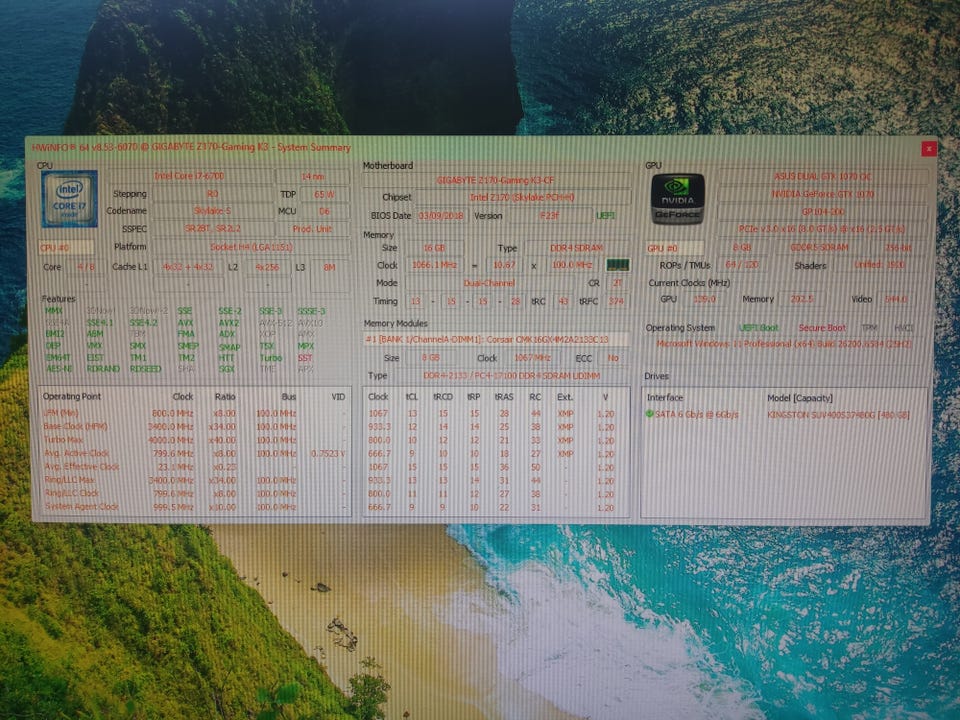Click the RDSEED feature flag

tap(146, 369)
